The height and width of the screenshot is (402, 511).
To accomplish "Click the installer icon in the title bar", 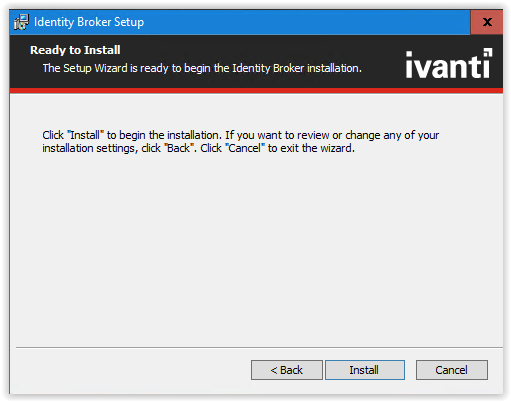I will click(21, 22).
